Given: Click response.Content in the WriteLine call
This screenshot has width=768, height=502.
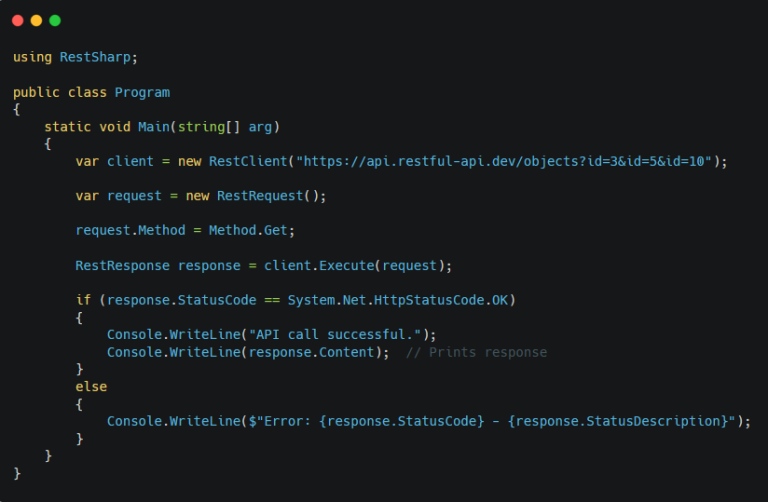Looking at the screenshot, I should click(312, 352).
